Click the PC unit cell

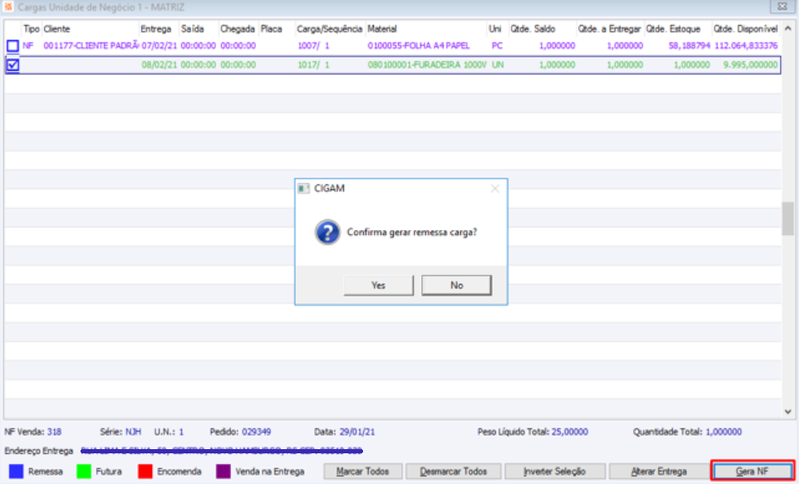tap(497, 46)
